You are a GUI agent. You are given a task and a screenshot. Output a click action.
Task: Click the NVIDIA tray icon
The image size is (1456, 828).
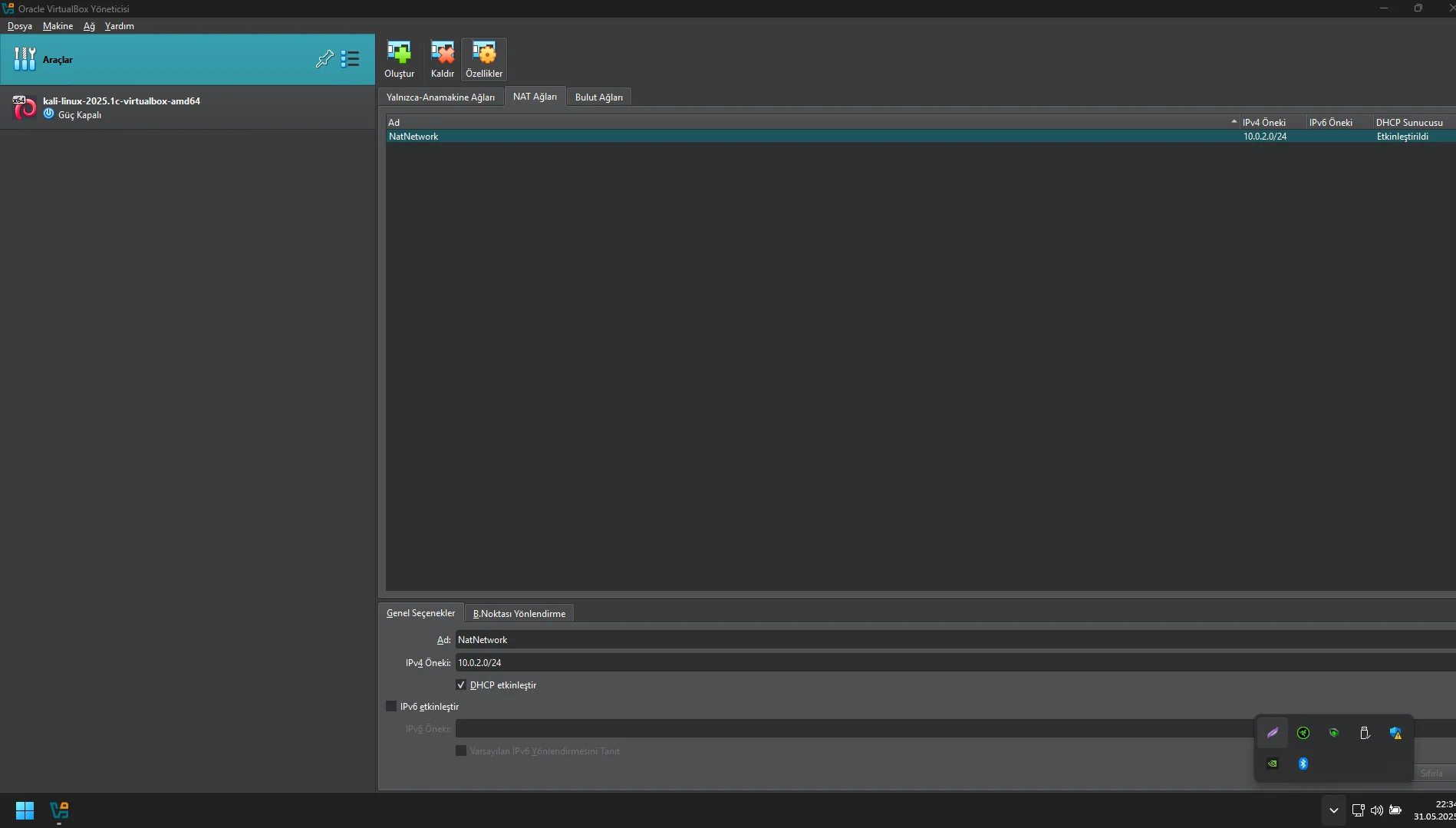click(1272, 764)
